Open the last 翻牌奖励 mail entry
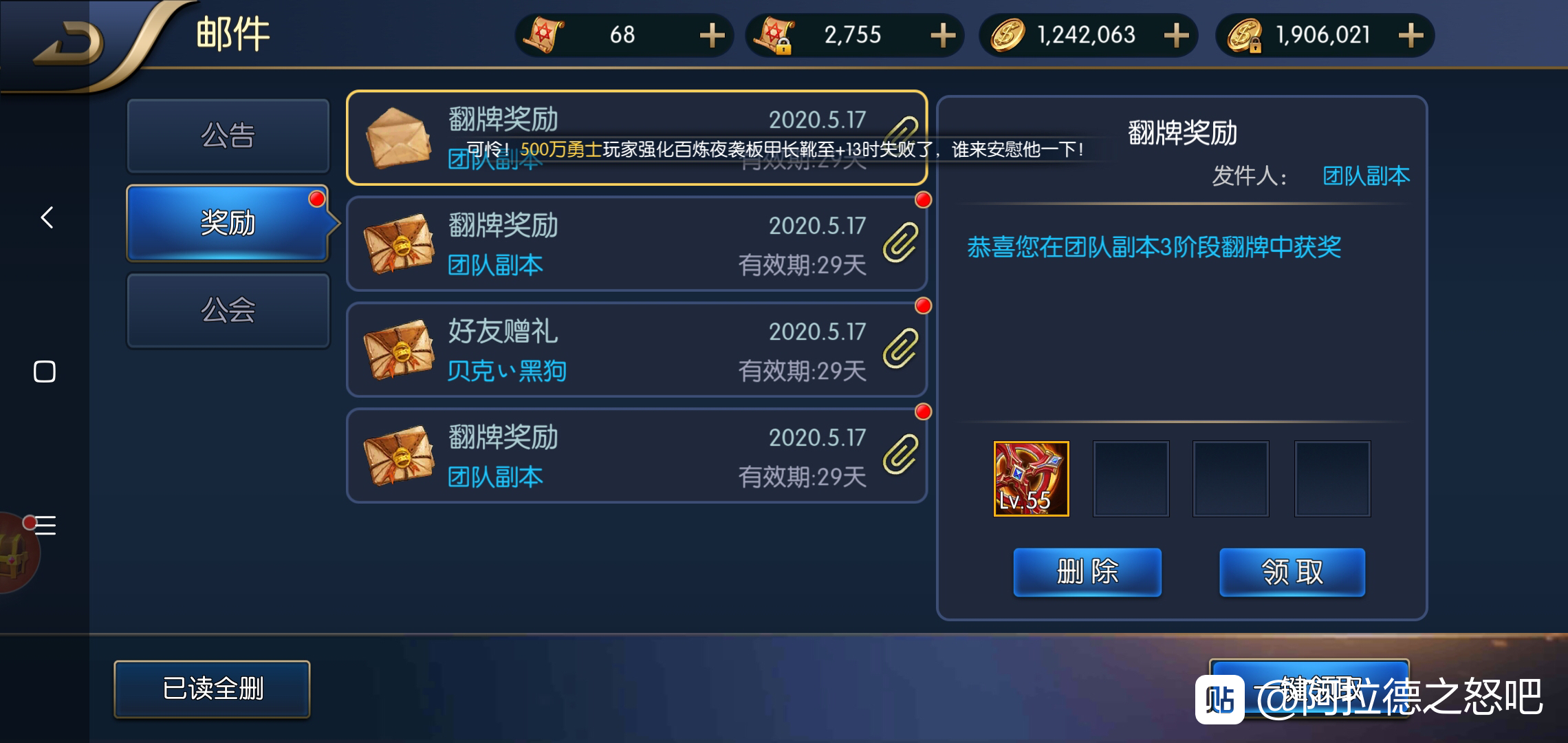Image resolution: width=1568 pixels, height=743 pixels. click(637, 455)
